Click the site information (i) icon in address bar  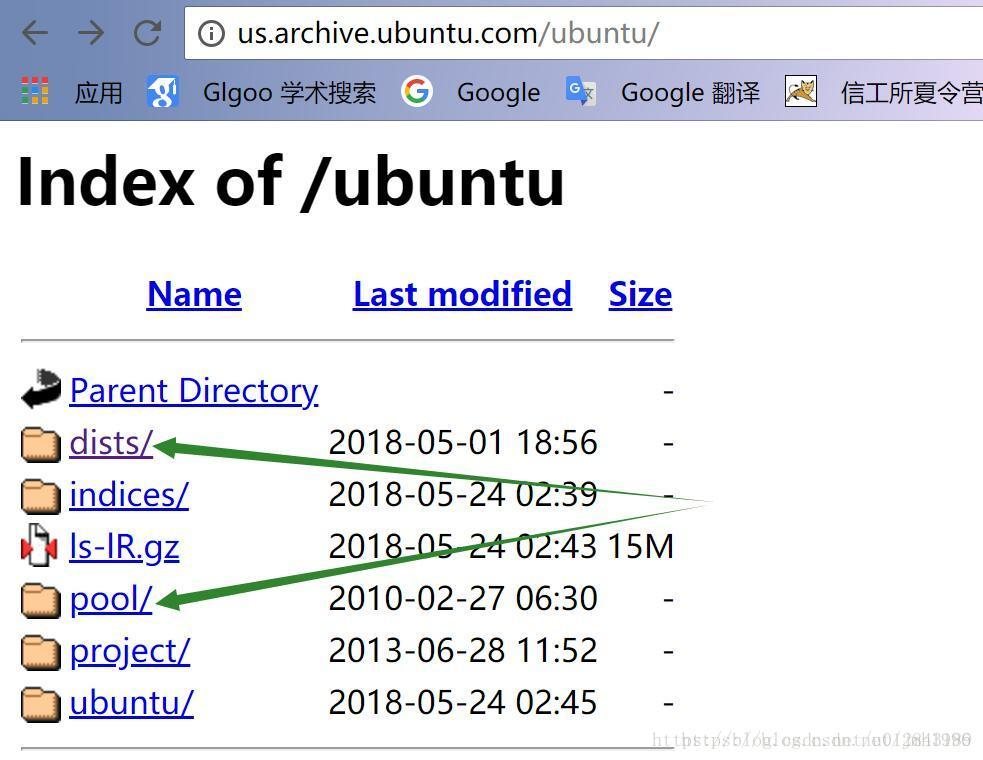[213, 32]
